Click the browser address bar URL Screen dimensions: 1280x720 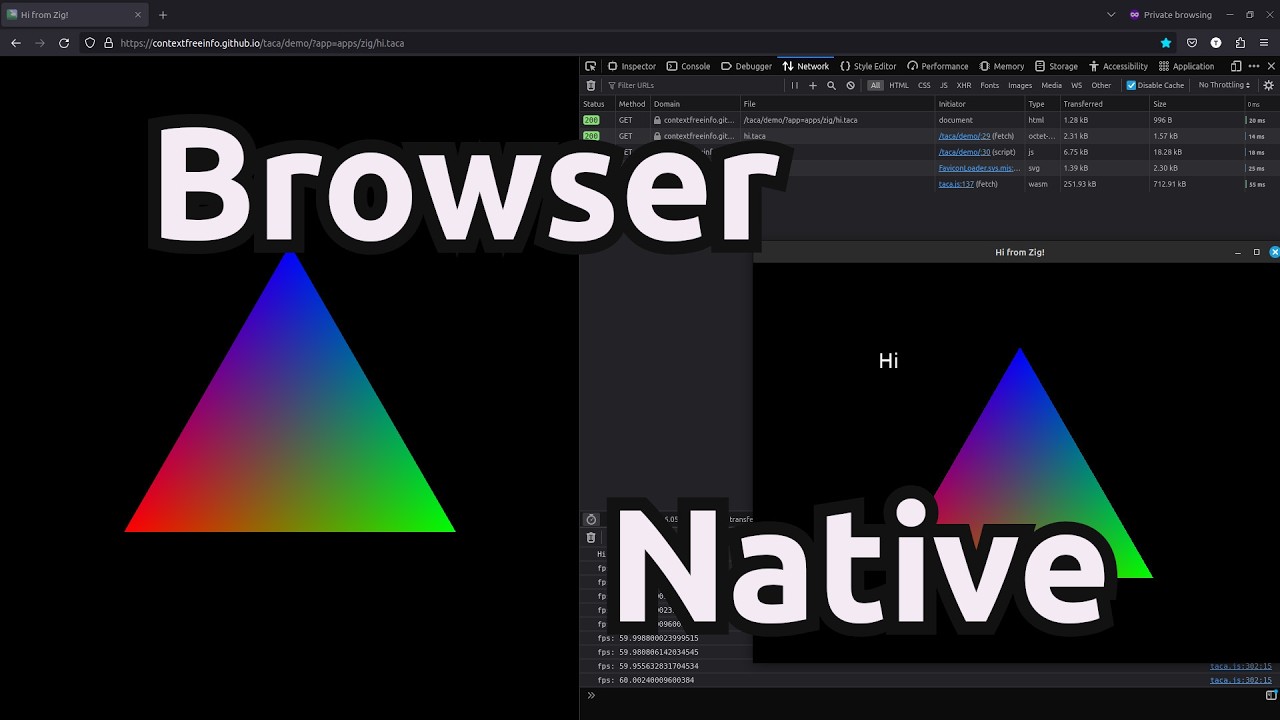click(x=262, y=43)
